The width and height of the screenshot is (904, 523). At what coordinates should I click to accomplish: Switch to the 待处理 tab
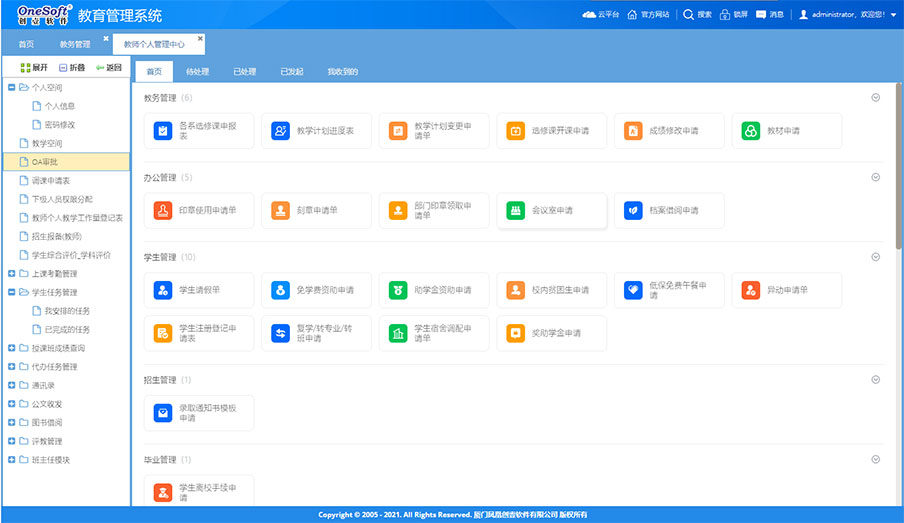(197, 72)
